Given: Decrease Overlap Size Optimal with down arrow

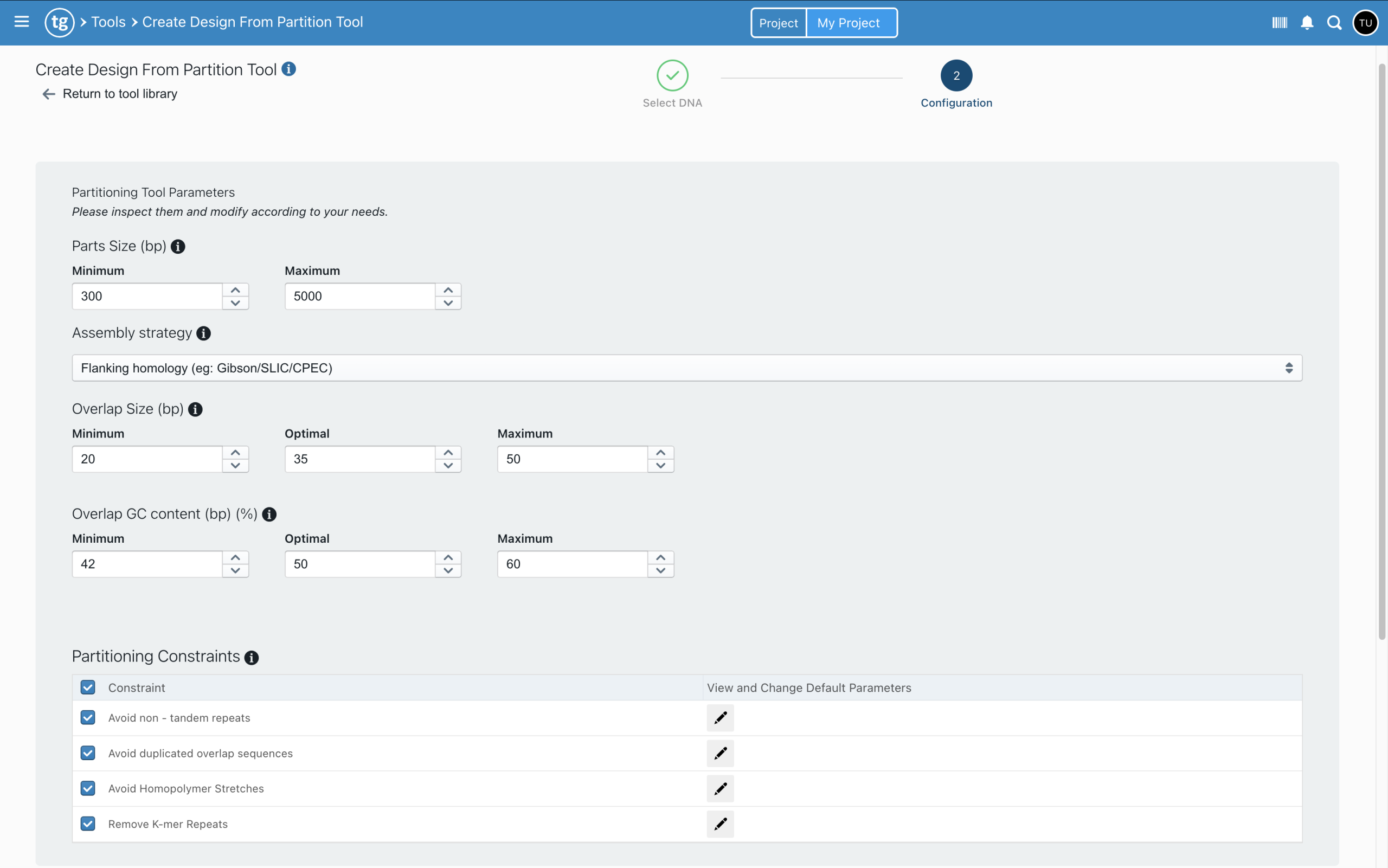Looking at the screenshot, I should pos(448,466).
